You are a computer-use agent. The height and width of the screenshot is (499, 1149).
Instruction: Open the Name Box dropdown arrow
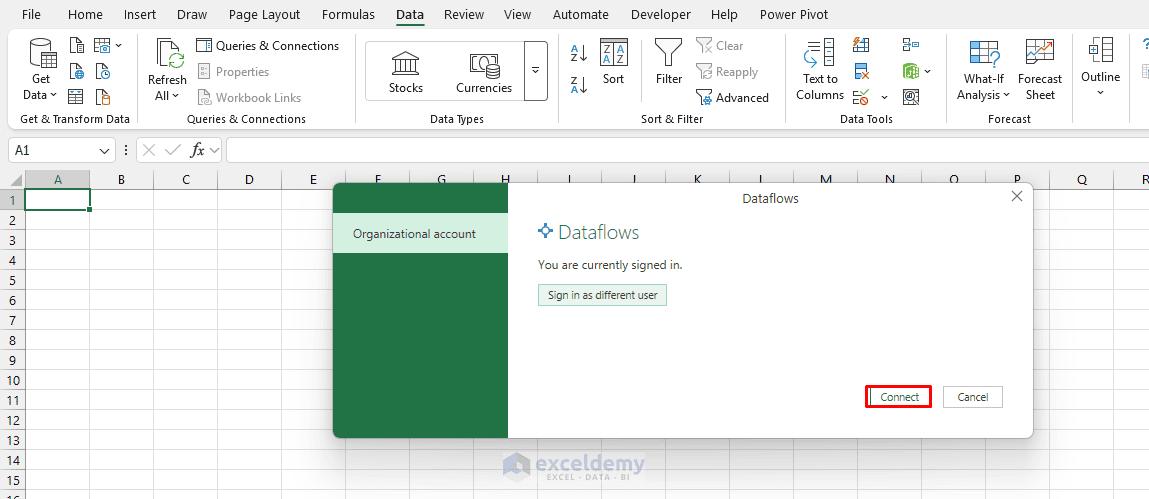point(103,150)
